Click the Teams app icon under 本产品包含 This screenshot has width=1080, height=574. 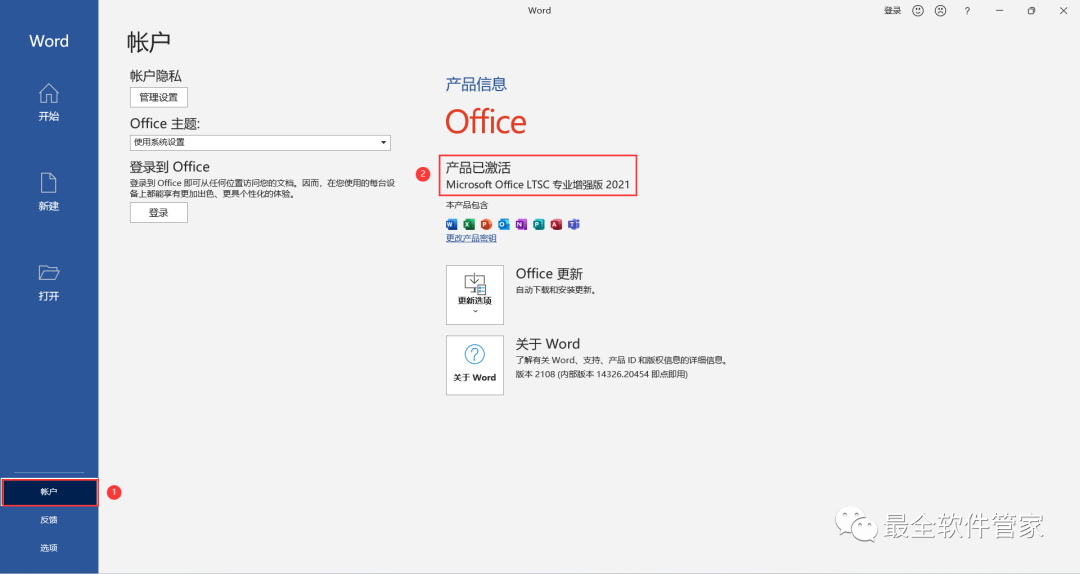tap(574, 224)
